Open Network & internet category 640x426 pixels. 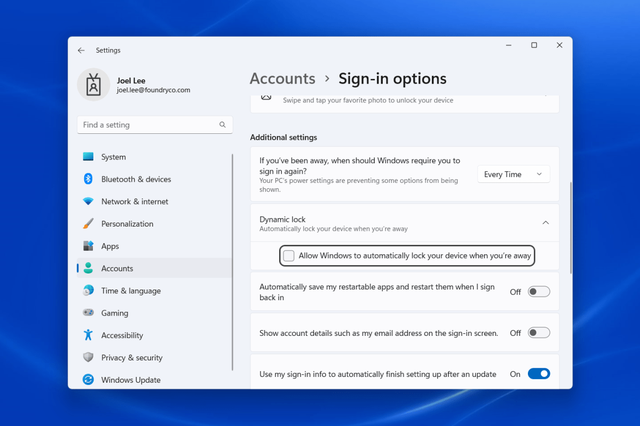point(154,201)
